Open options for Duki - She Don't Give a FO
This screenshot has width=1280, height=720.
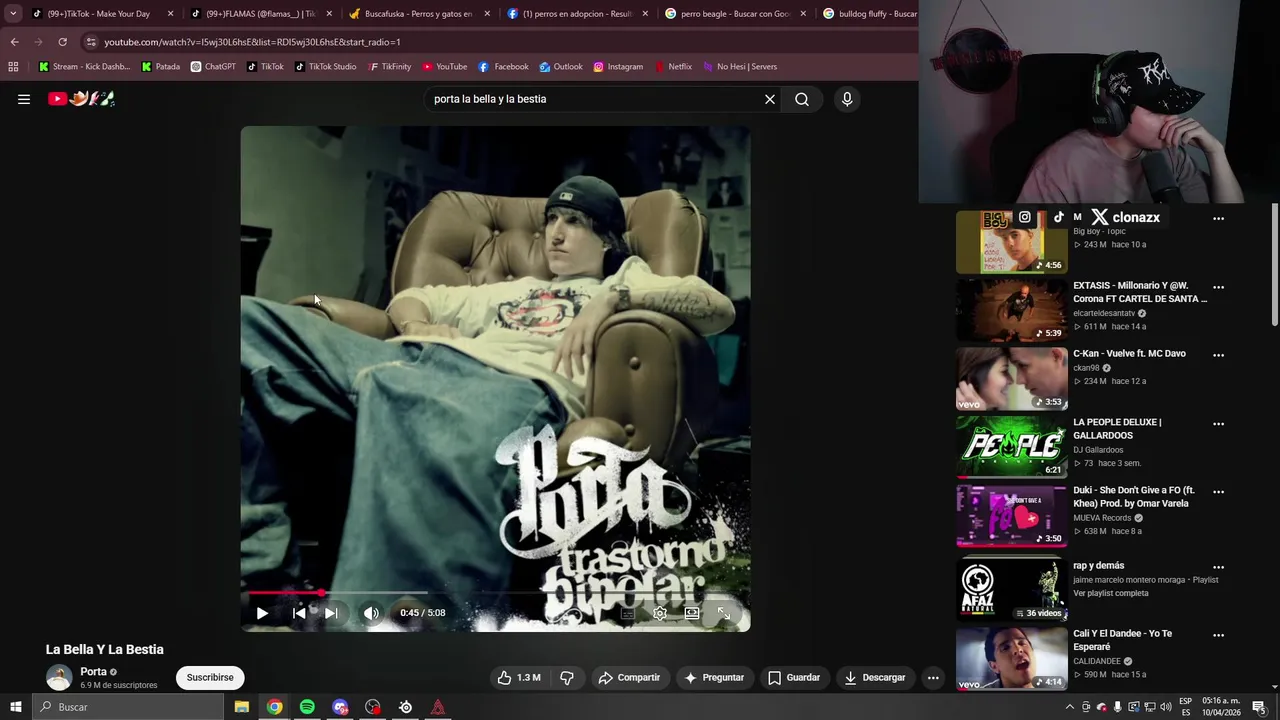point(1218,492)
